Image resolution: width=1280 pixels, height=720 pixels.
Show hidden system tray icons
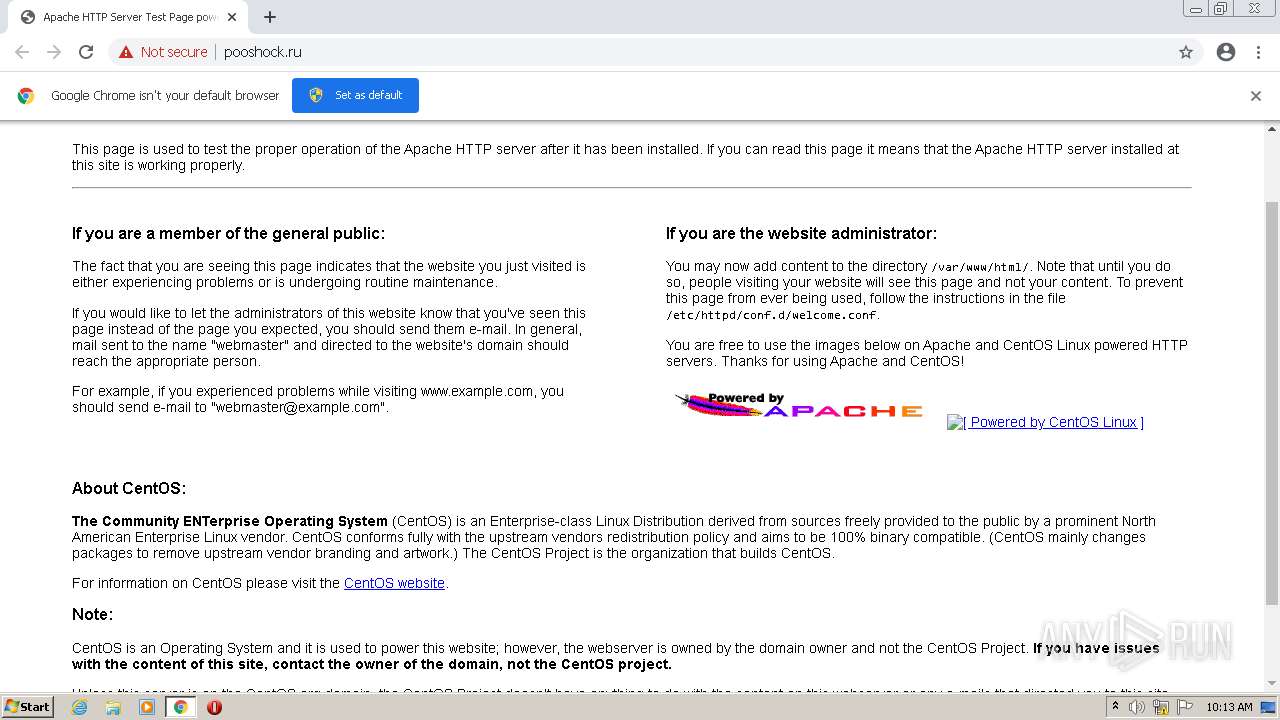pos(1115,707)
